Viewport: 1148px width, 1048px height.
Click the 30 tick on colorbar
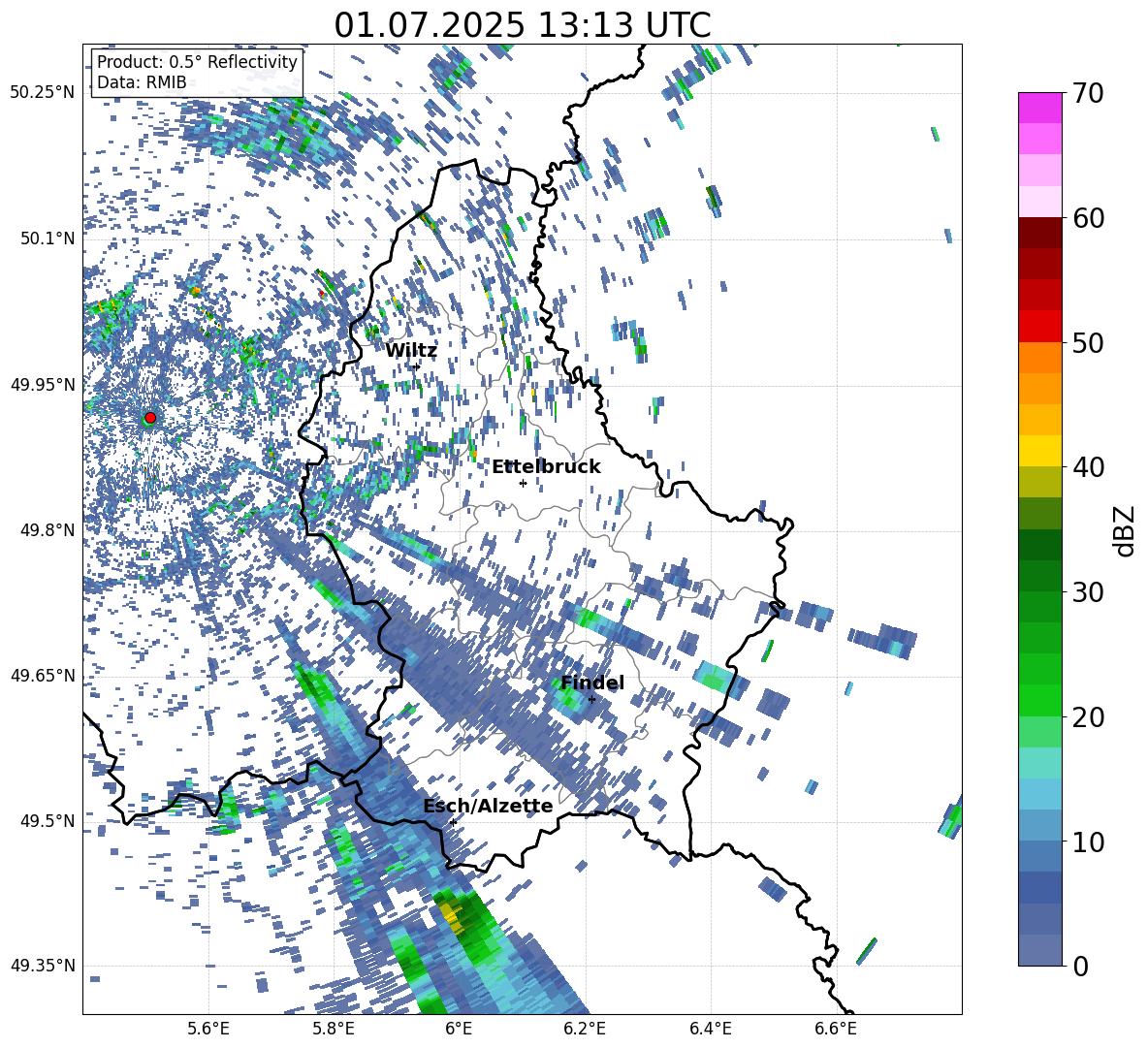coord(1088,592)
